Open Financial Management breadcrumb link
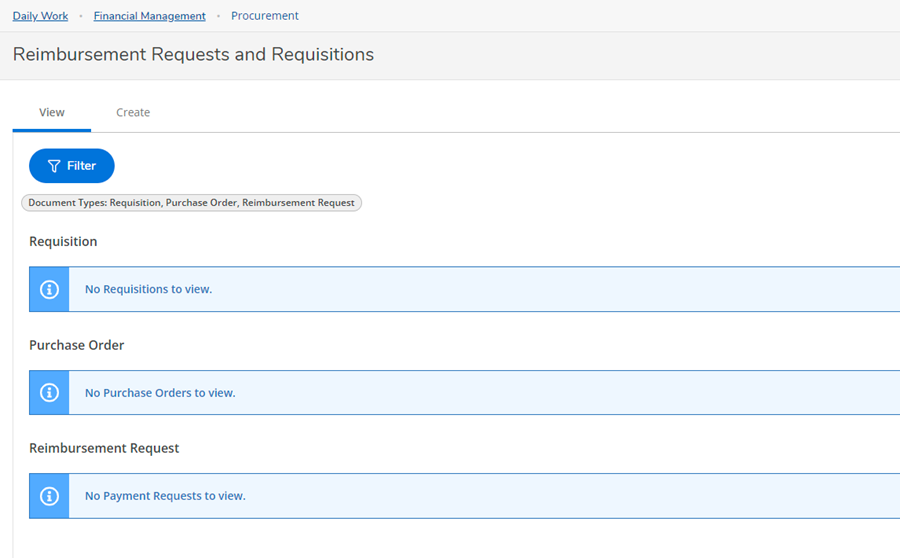900x558 pixels. coord(149,16)
